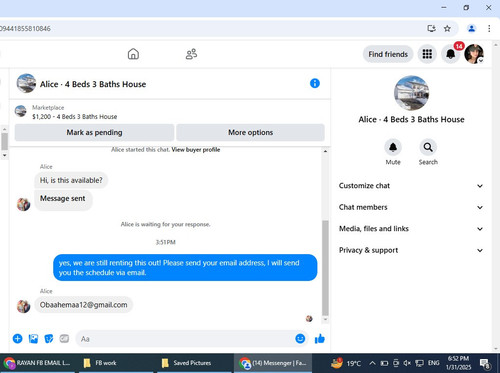This screenshot has height=373, width=500.
Task: Click the chat scrollbar down arrow
Action: pyautogui.click(x=325, y=319)
